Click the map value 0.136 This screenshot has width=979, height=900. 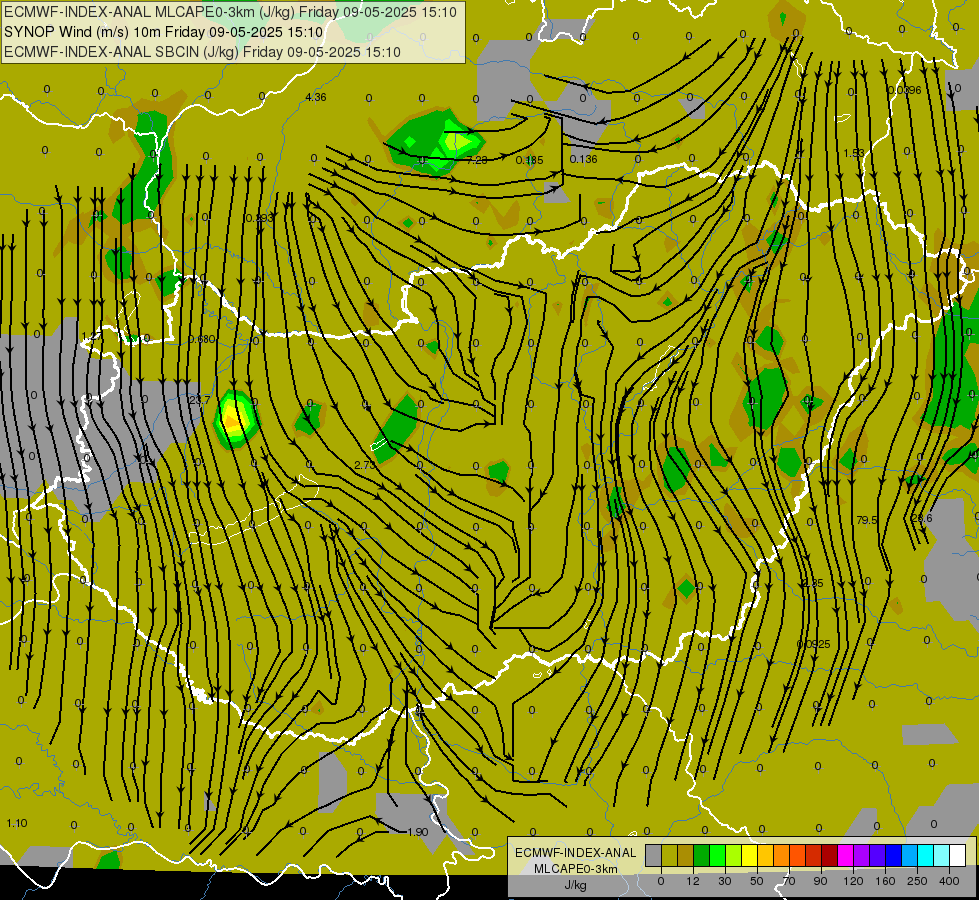[x=584, y=159]
